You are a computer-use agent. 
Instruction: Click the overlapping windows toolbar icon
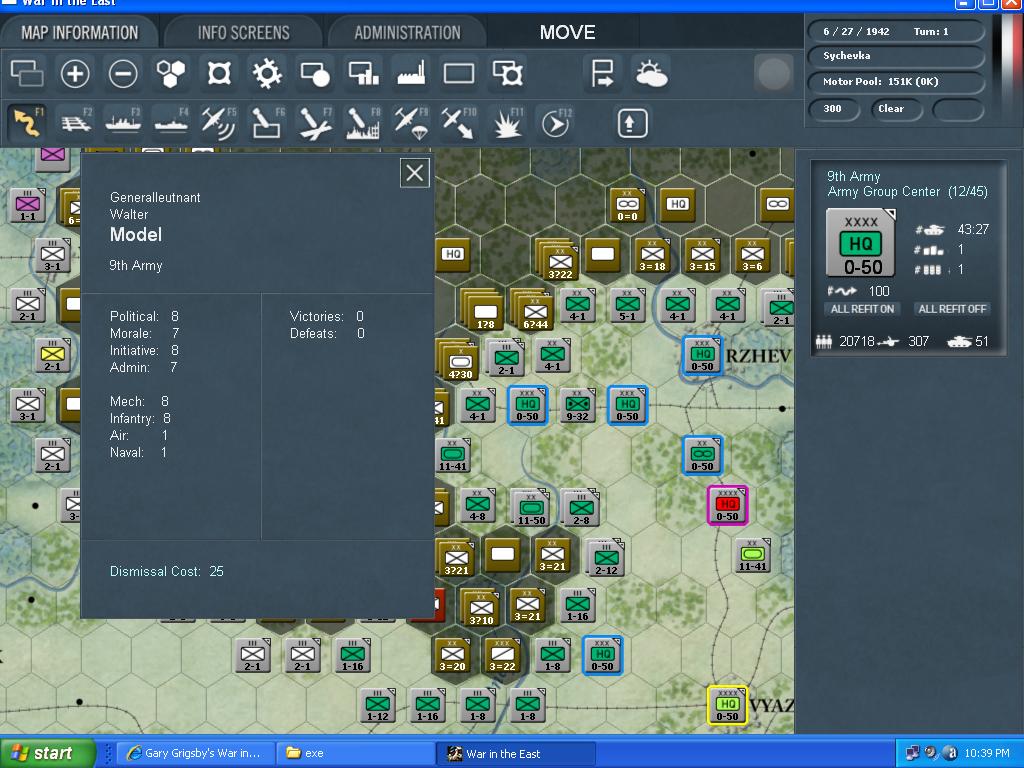27,73
